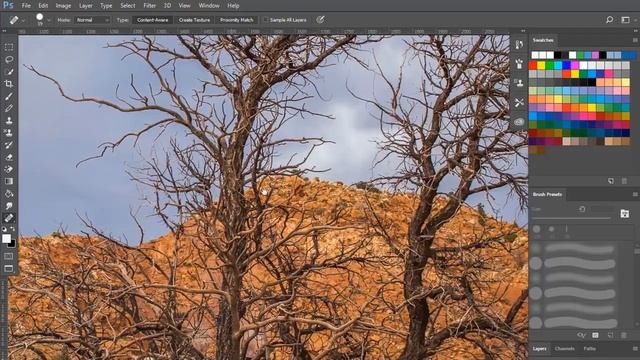The width and height of the screenshot is (640, 360).
Task: Click the top brush stroke preset
Action: pos(580,249)
